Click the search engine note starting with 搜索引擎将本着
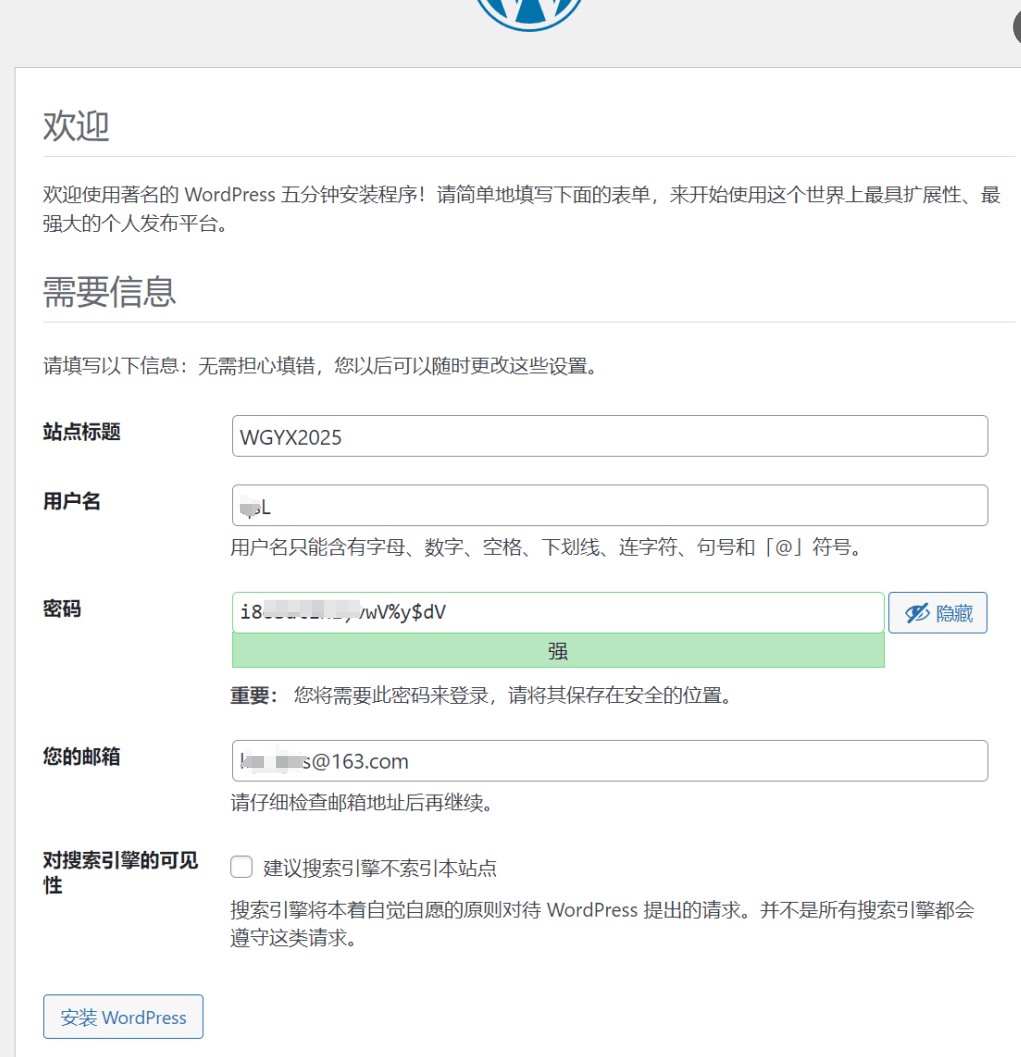Viewport: 1021px width, 1057px height. tap(602, 924)
